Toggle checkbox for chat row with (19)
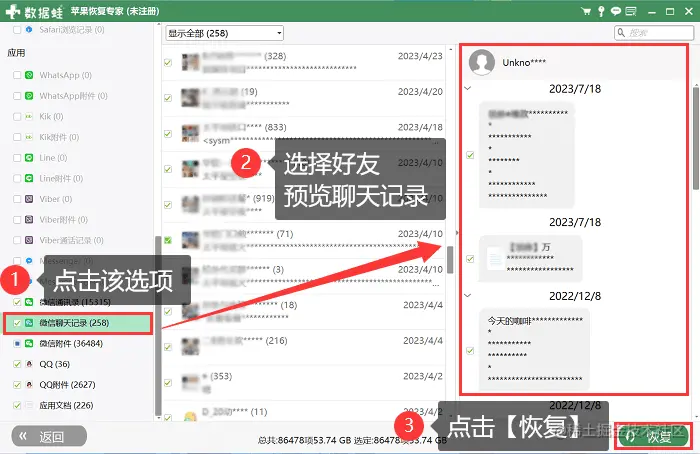 coord(168,98)
